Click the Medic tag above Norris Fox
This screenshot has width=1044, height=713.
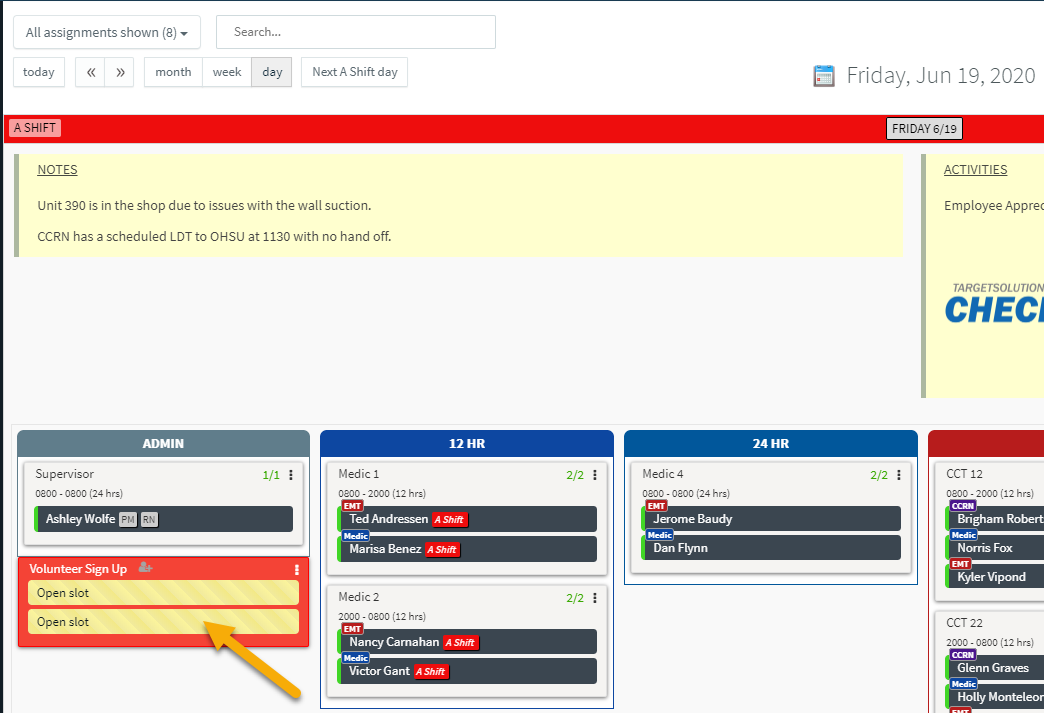[x=963, y=535]
